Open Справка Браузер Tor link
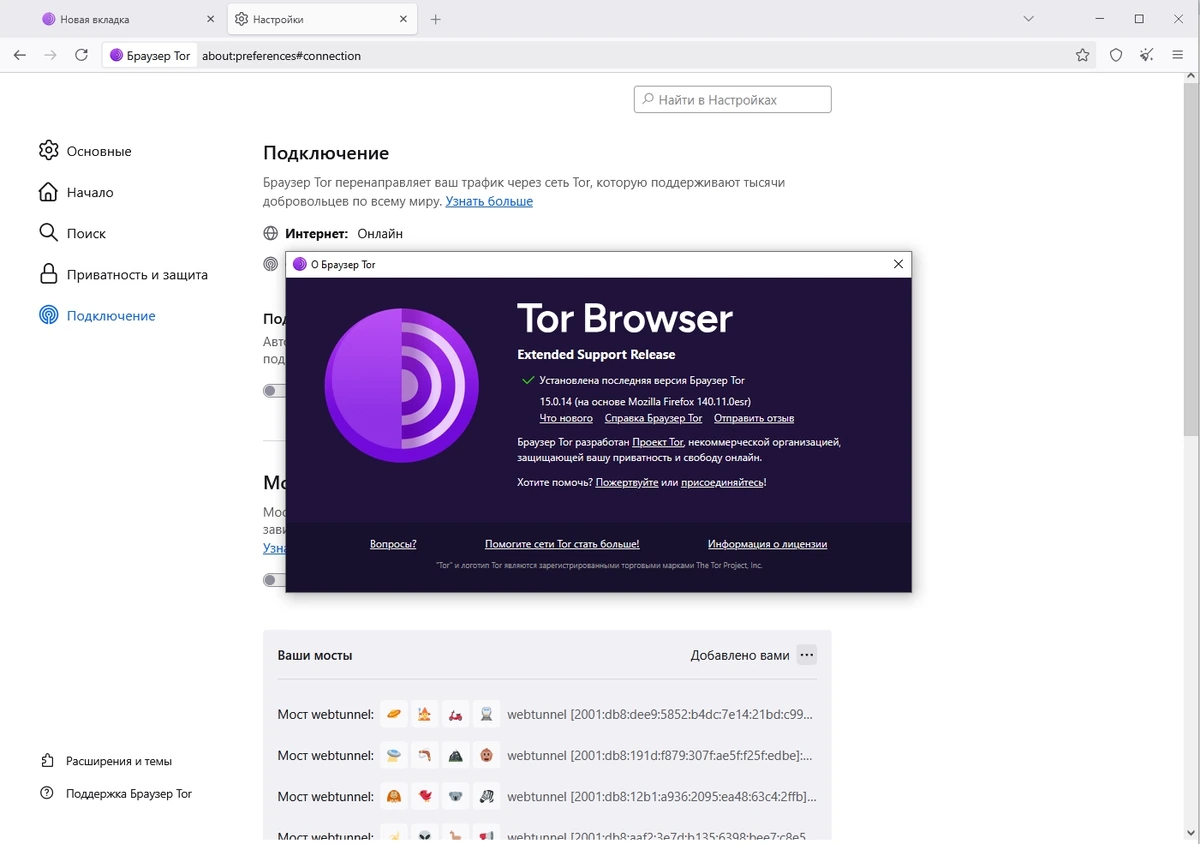 click(x=653, y=418)
